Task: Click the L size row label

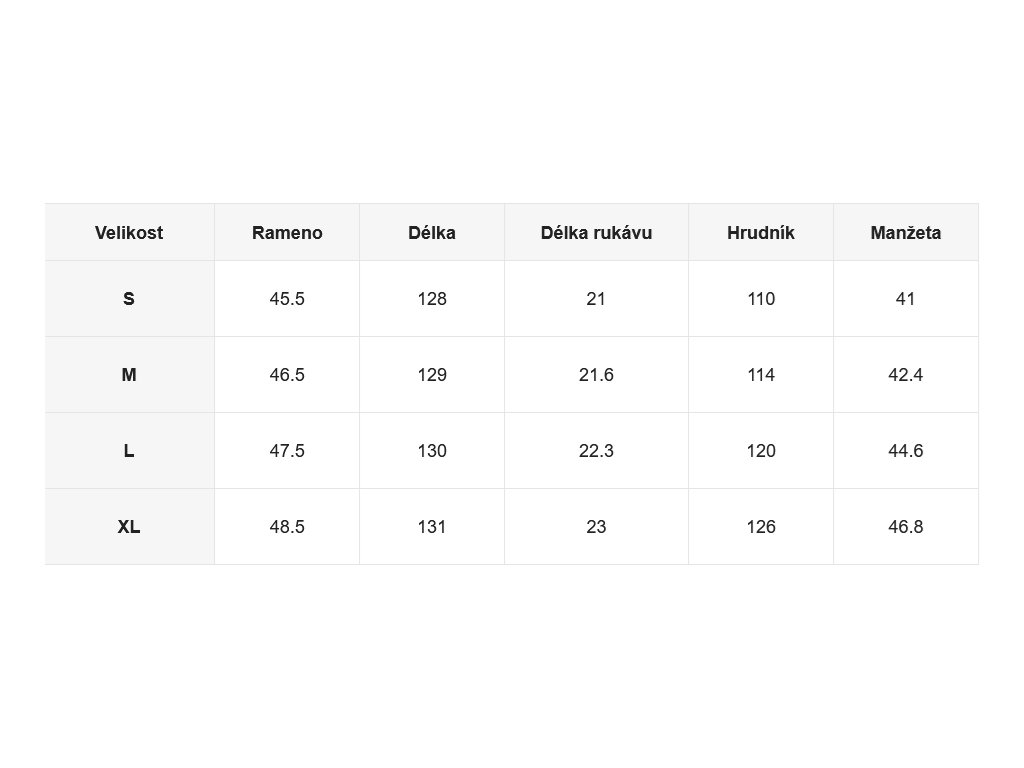Action: [129, 451]
